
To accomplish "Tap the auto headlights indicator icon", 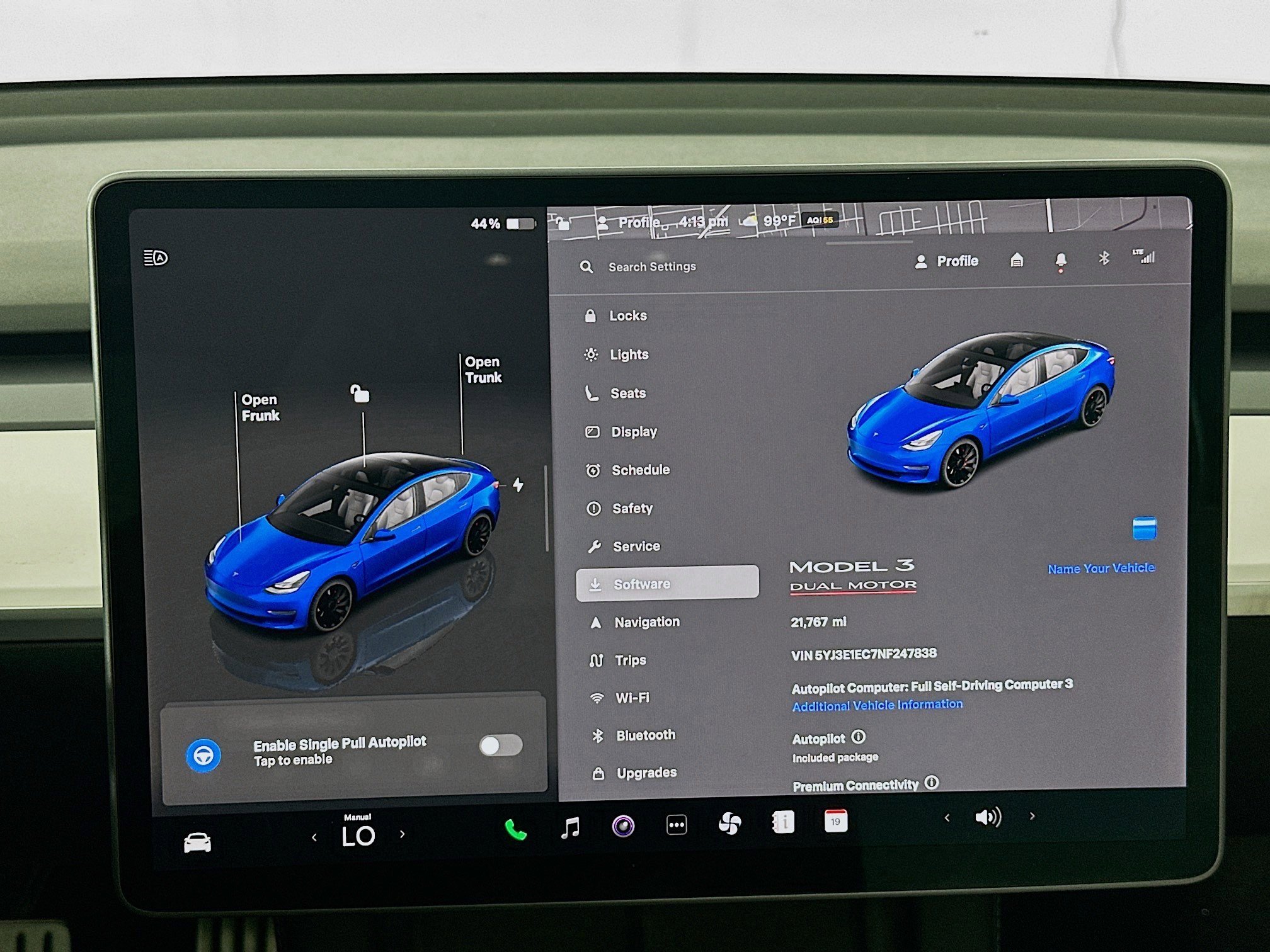I will pos(156,258).
